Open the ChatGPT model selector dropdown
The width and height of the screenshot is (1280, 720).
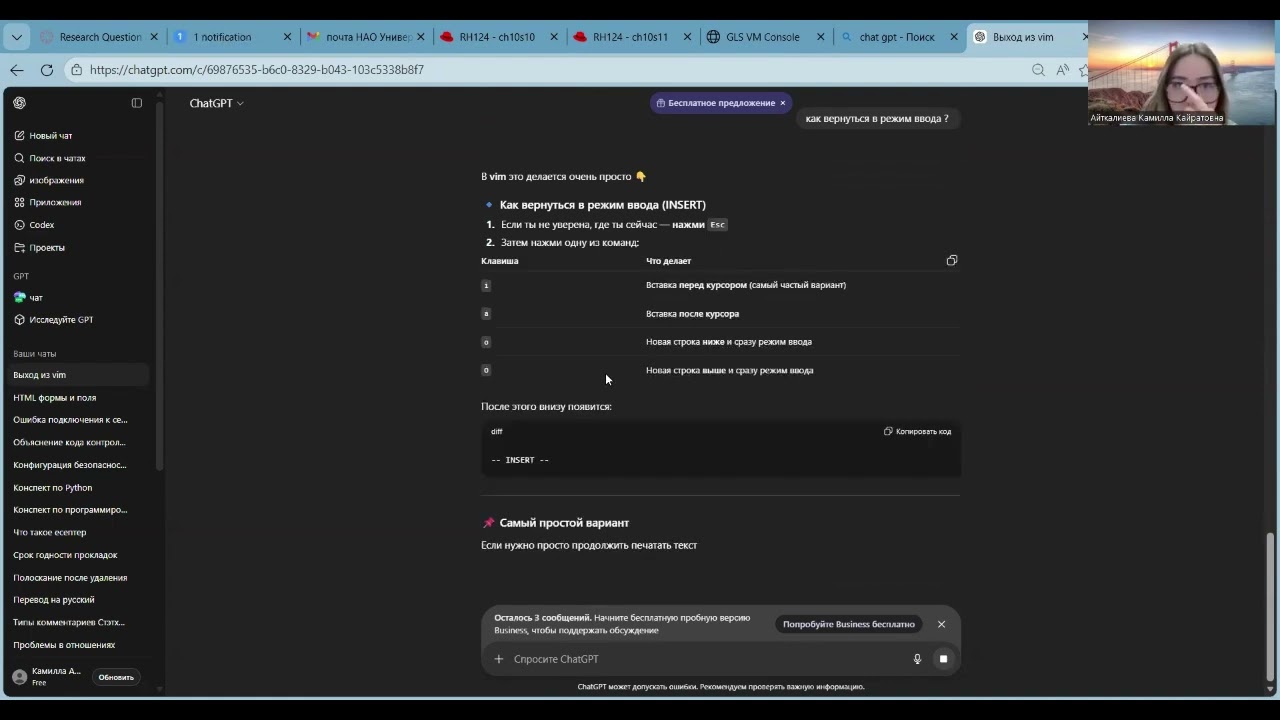click(x=217, y=103)
